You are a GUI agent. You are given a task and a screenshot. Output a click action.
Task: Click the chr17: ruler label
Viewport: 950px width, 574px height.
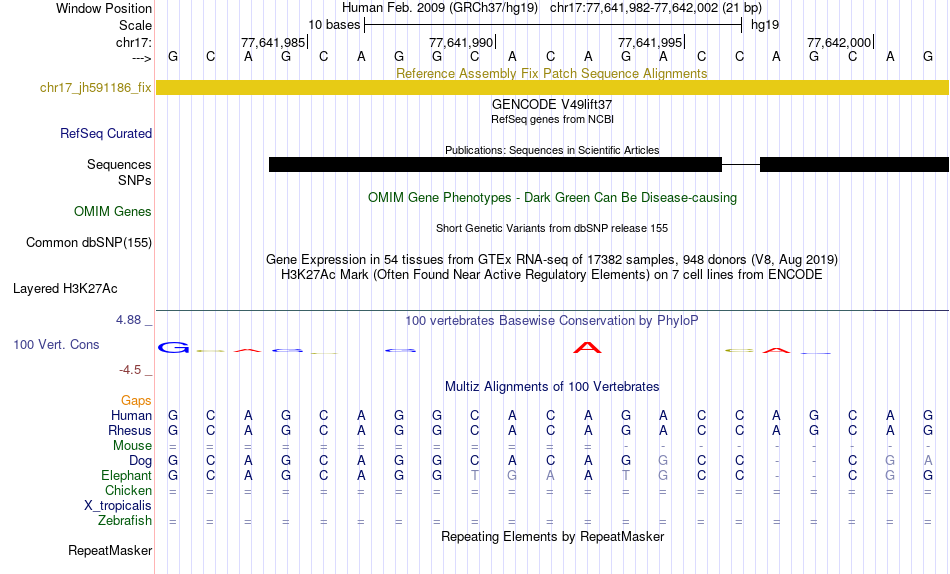click(x=133, y=42)
